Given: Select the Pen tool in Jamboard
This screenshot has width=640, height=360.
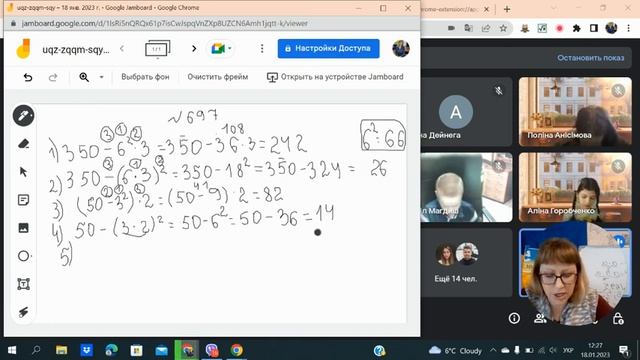Looking at the screenshot, I should 23,116.
